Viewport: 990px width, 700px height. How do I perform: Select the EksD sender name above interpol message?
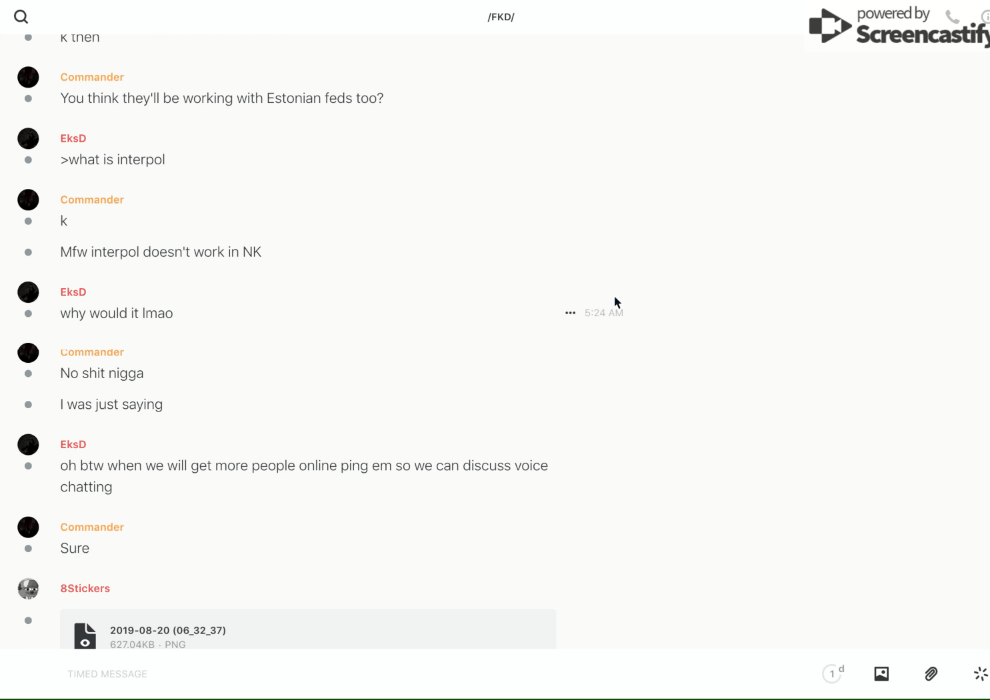point(73,138)
